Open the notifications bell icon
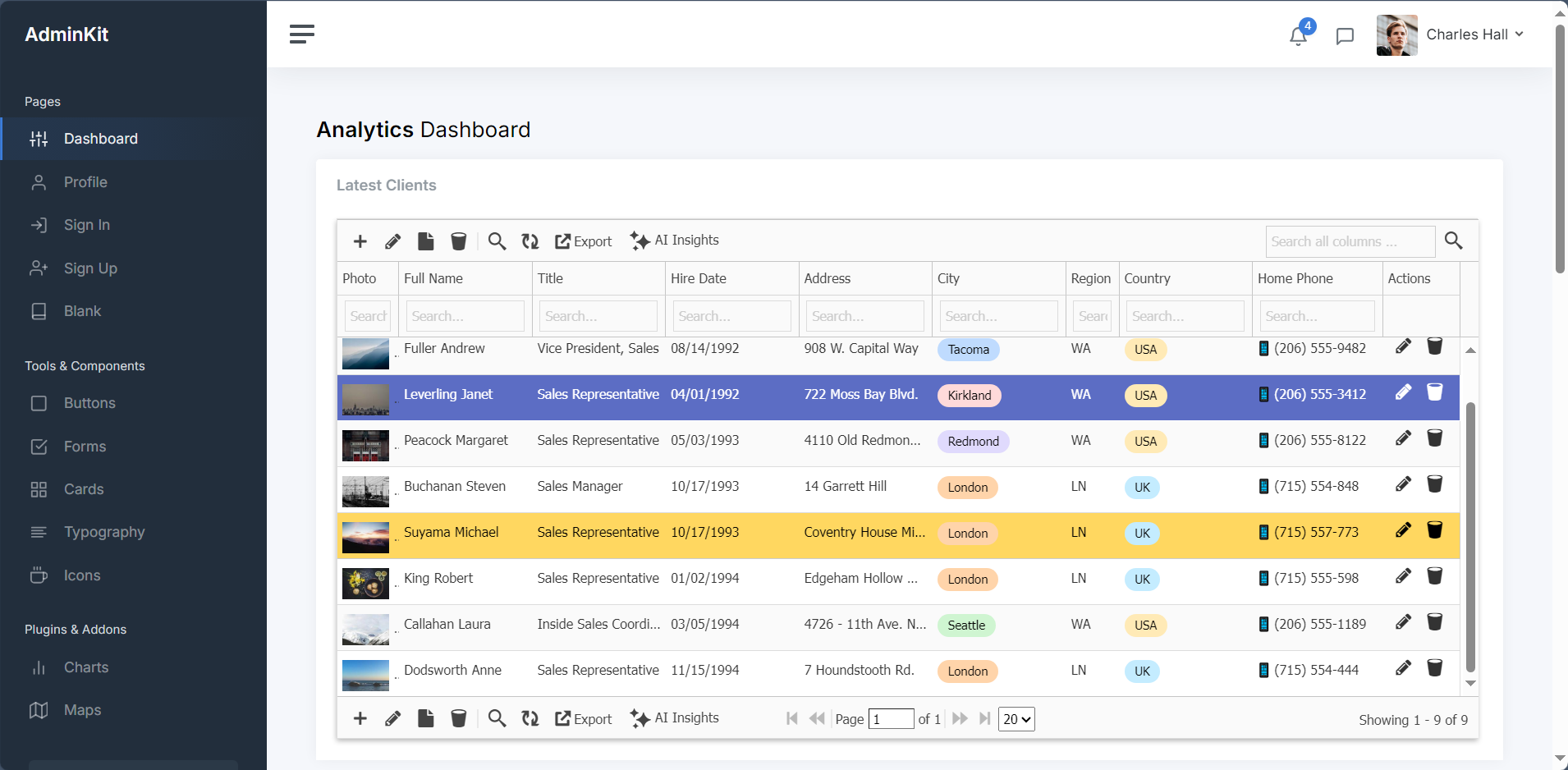 pyautogui.click(x=1298, y=35)
